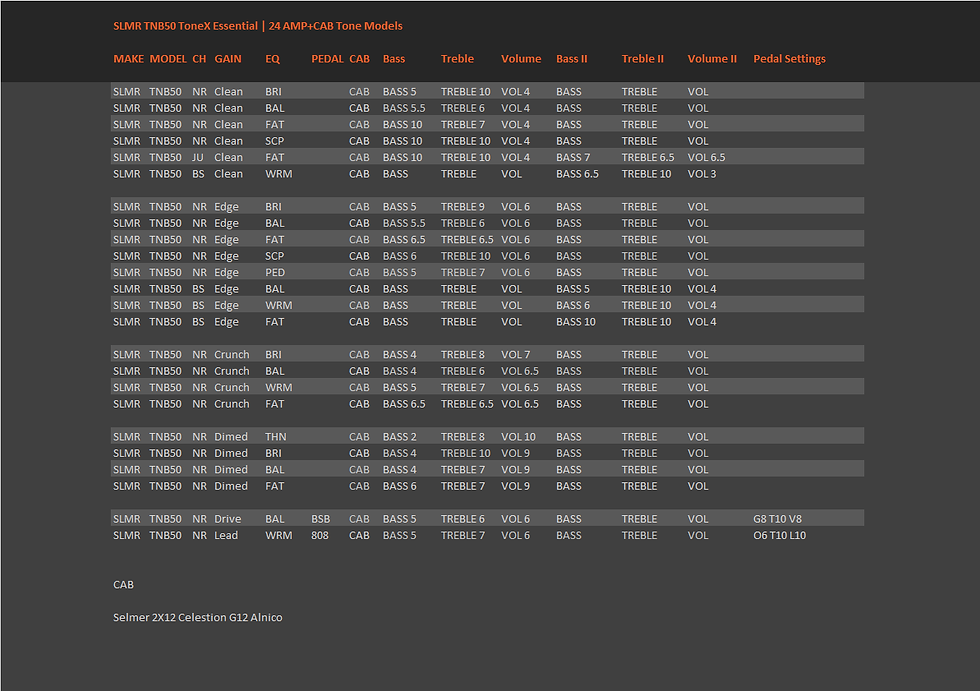Click the Treble II column header
980x691 pixels.
pos(642,59)
